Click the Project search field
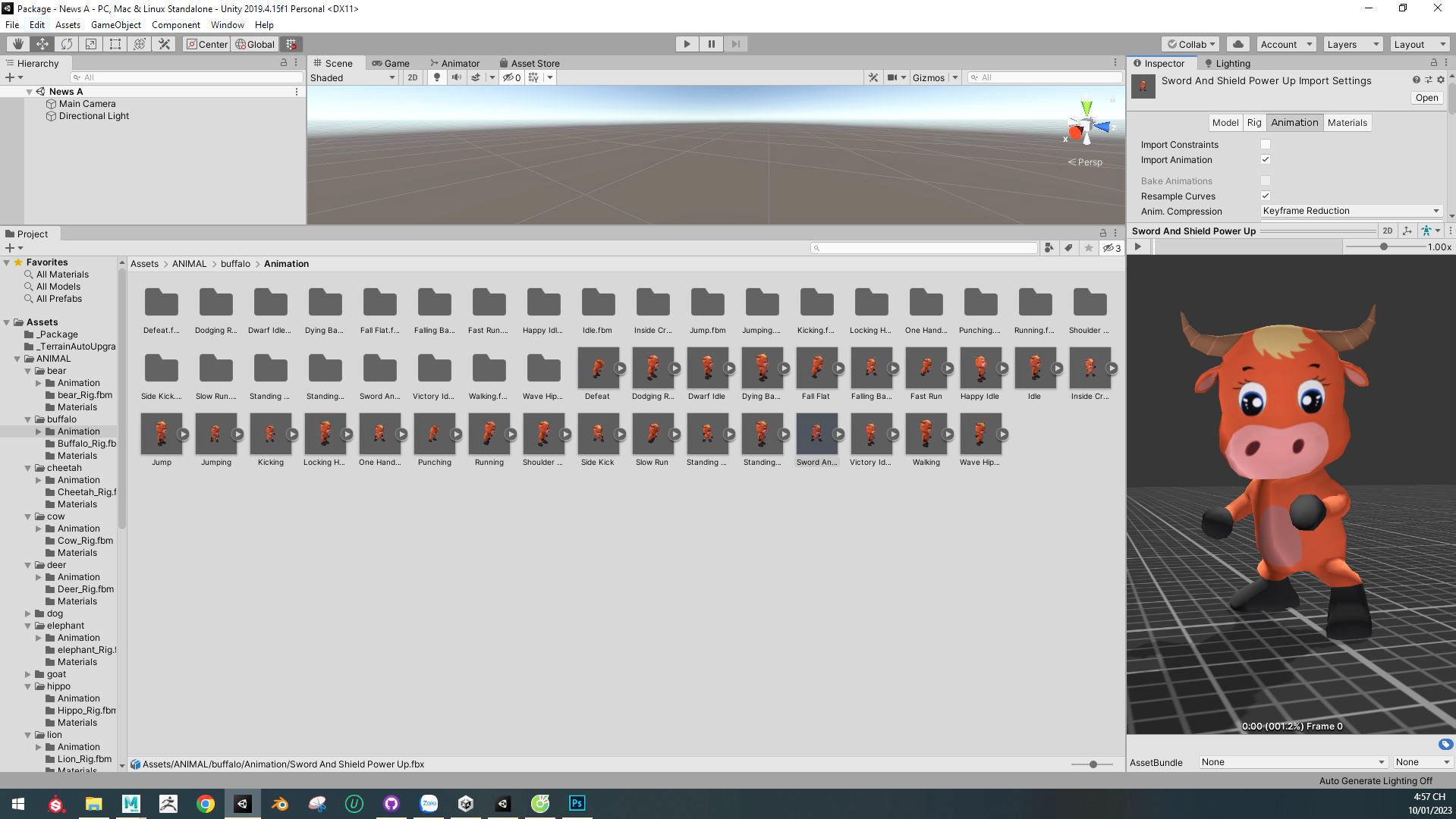1456x819 pixels. coord(923,248)
